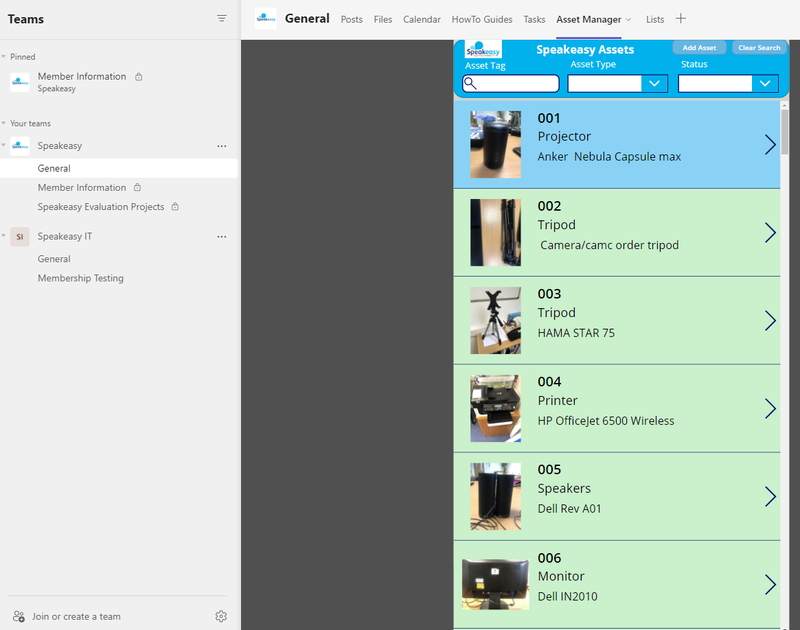Select 'Dell Rev A01' text
This screenshot has height=630, width=800.
pyautogui.click(x=569, y=509)
